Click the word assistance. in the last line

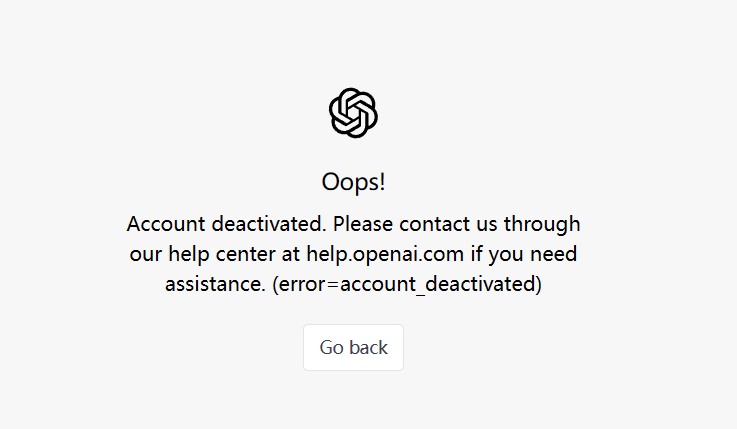[216, 284]
